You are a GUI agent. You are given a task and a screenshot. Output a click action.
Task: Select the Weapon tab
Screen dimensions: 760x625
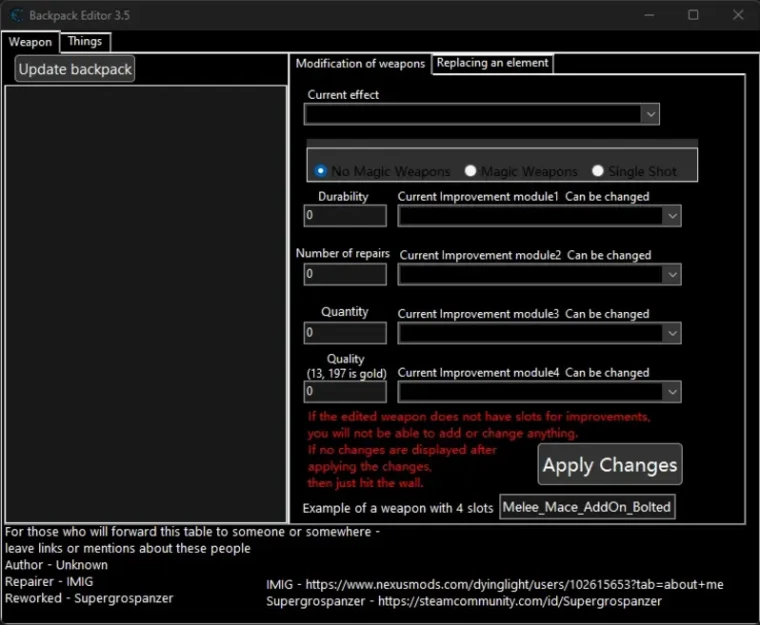click(x=30, y=43)
